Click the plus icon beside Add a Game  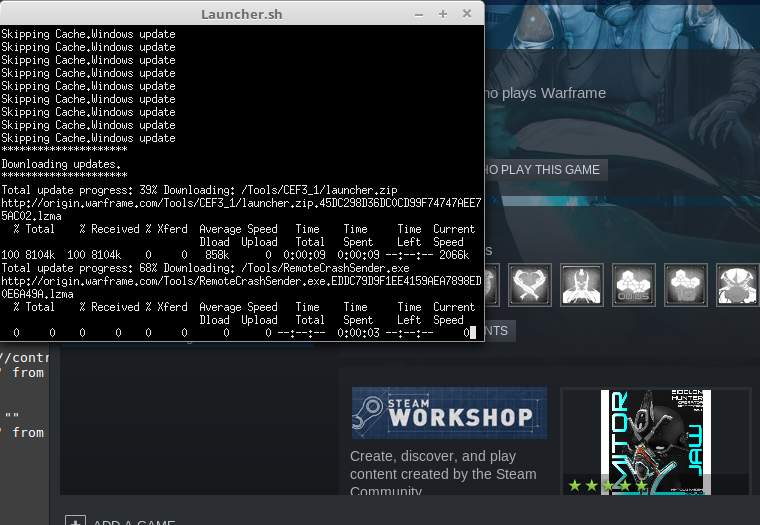tap(75, 521)
